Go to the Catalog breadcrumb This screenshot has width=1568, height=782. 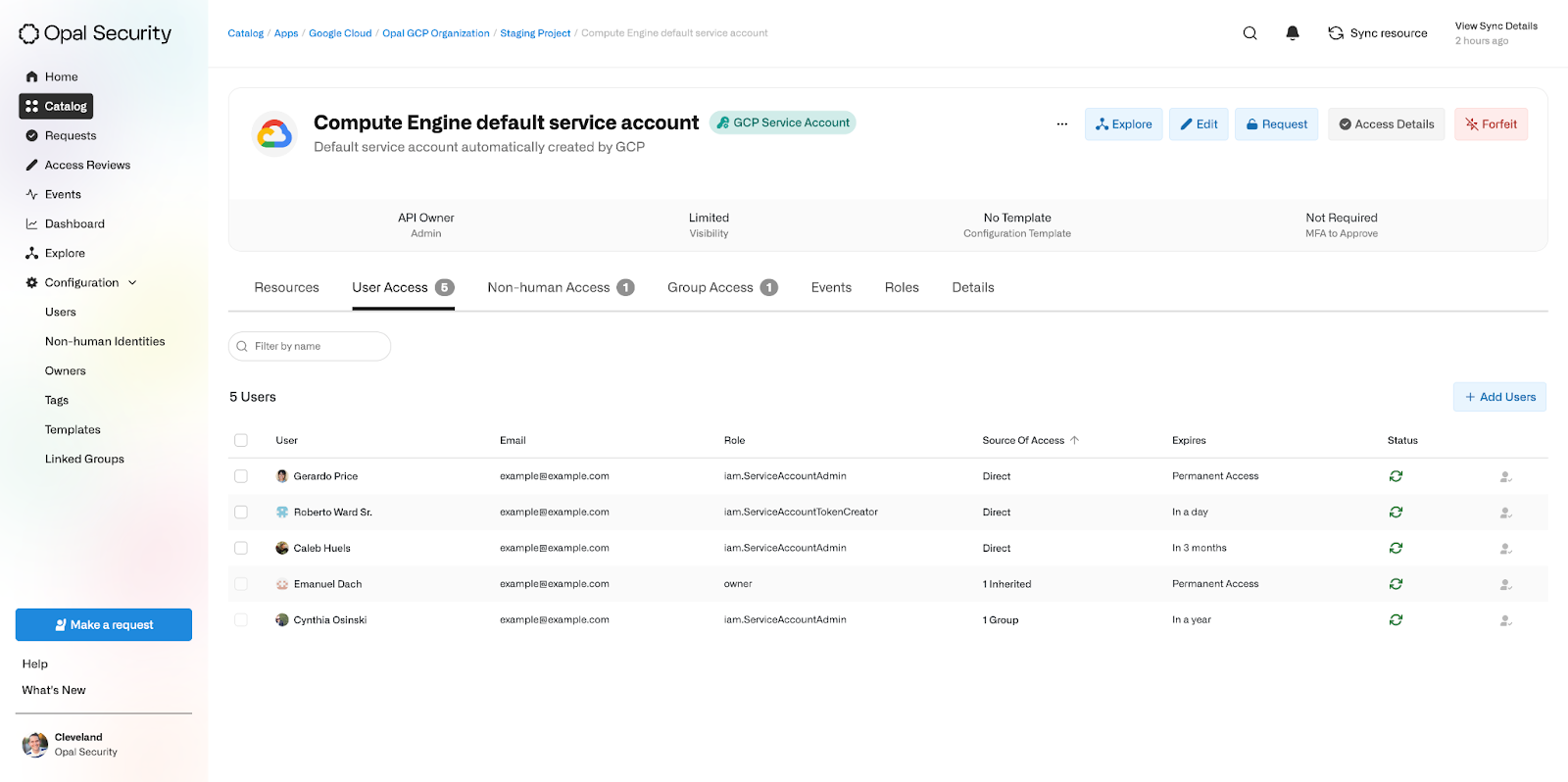246,33
